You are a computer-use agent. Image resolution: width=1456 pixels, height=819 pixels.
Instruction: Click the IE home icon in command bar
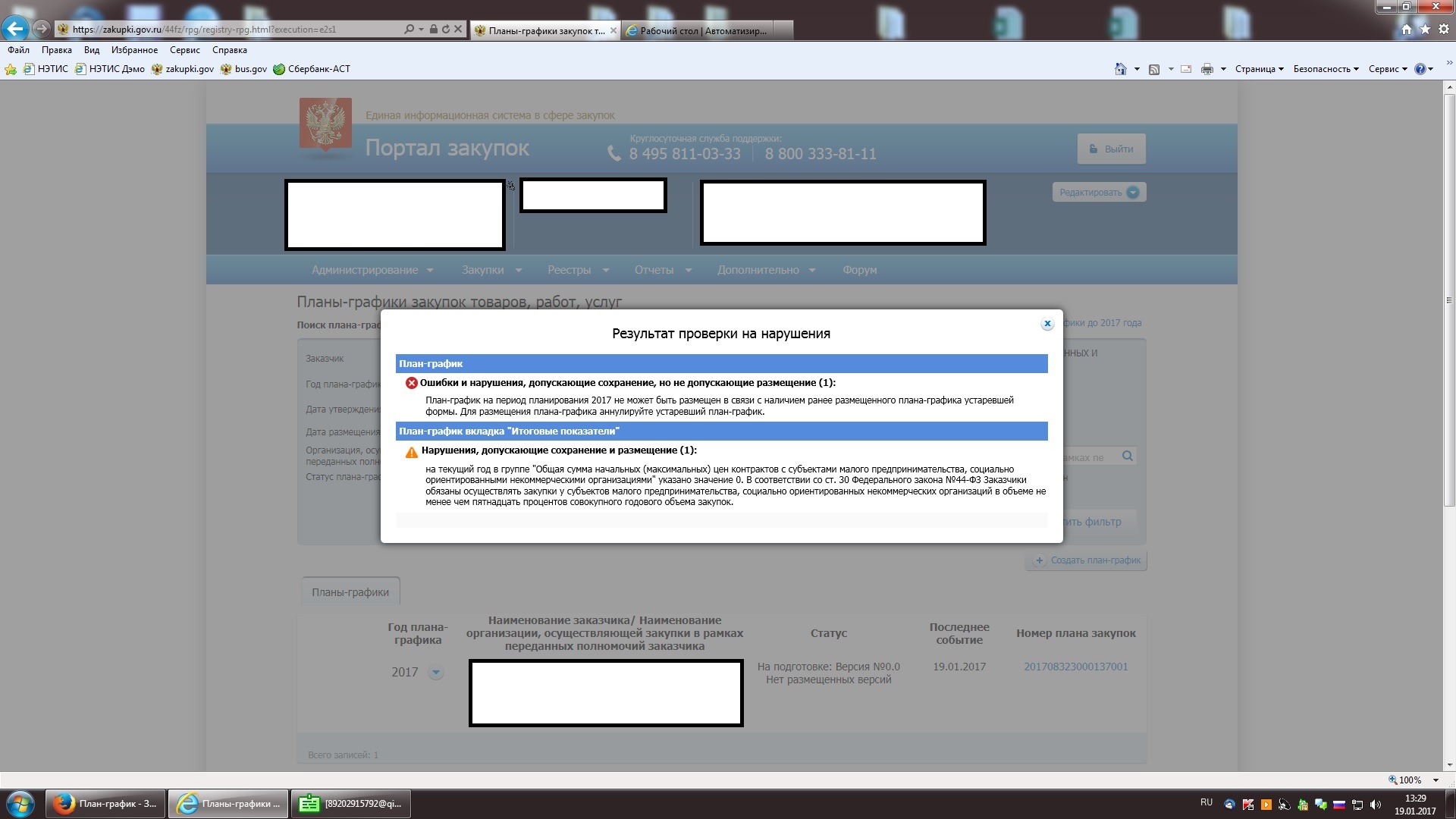(1120, 69)
